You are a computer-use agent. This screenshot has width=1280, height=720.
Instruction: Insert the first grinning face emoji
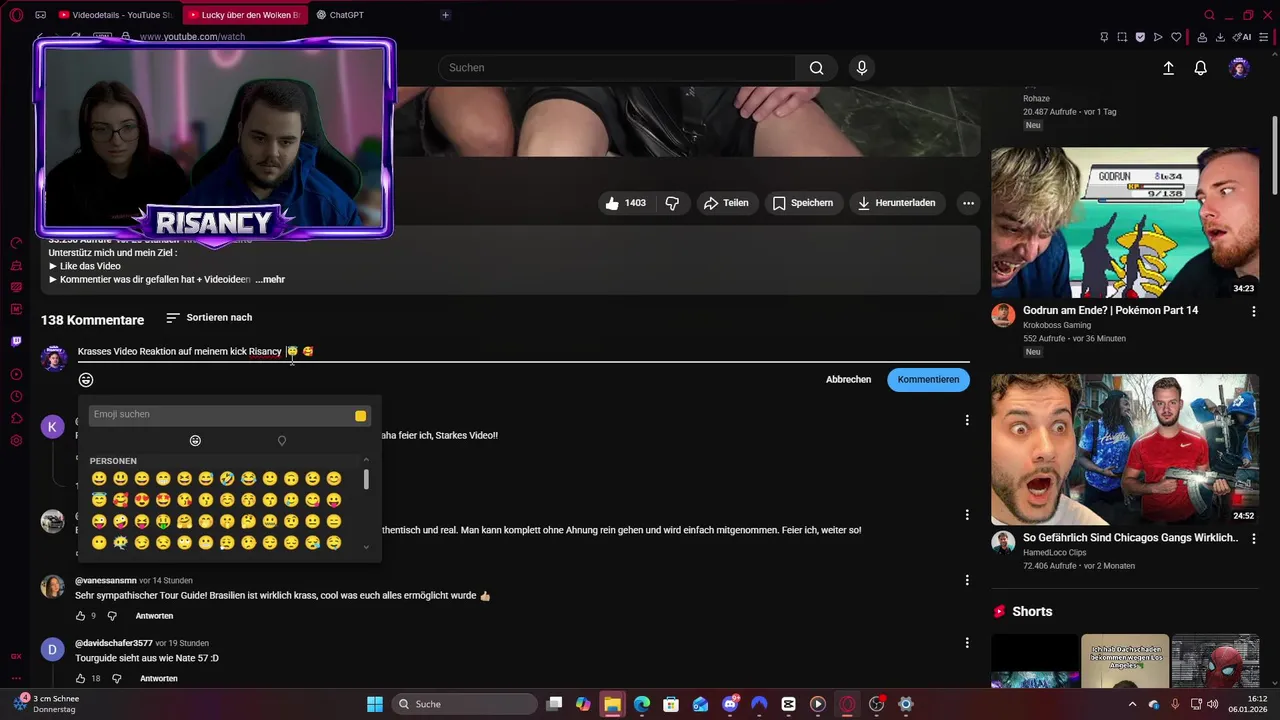98,479
